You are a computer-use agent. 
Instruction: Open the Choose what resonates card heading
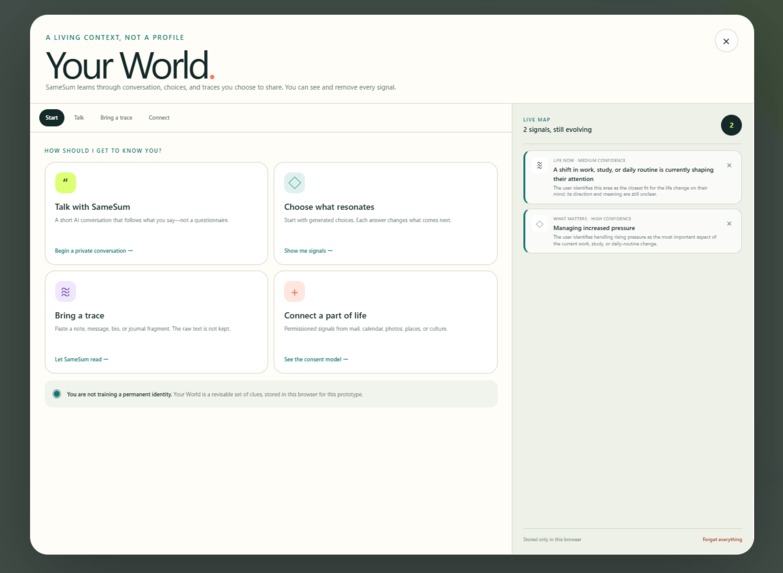click(329, 207)
